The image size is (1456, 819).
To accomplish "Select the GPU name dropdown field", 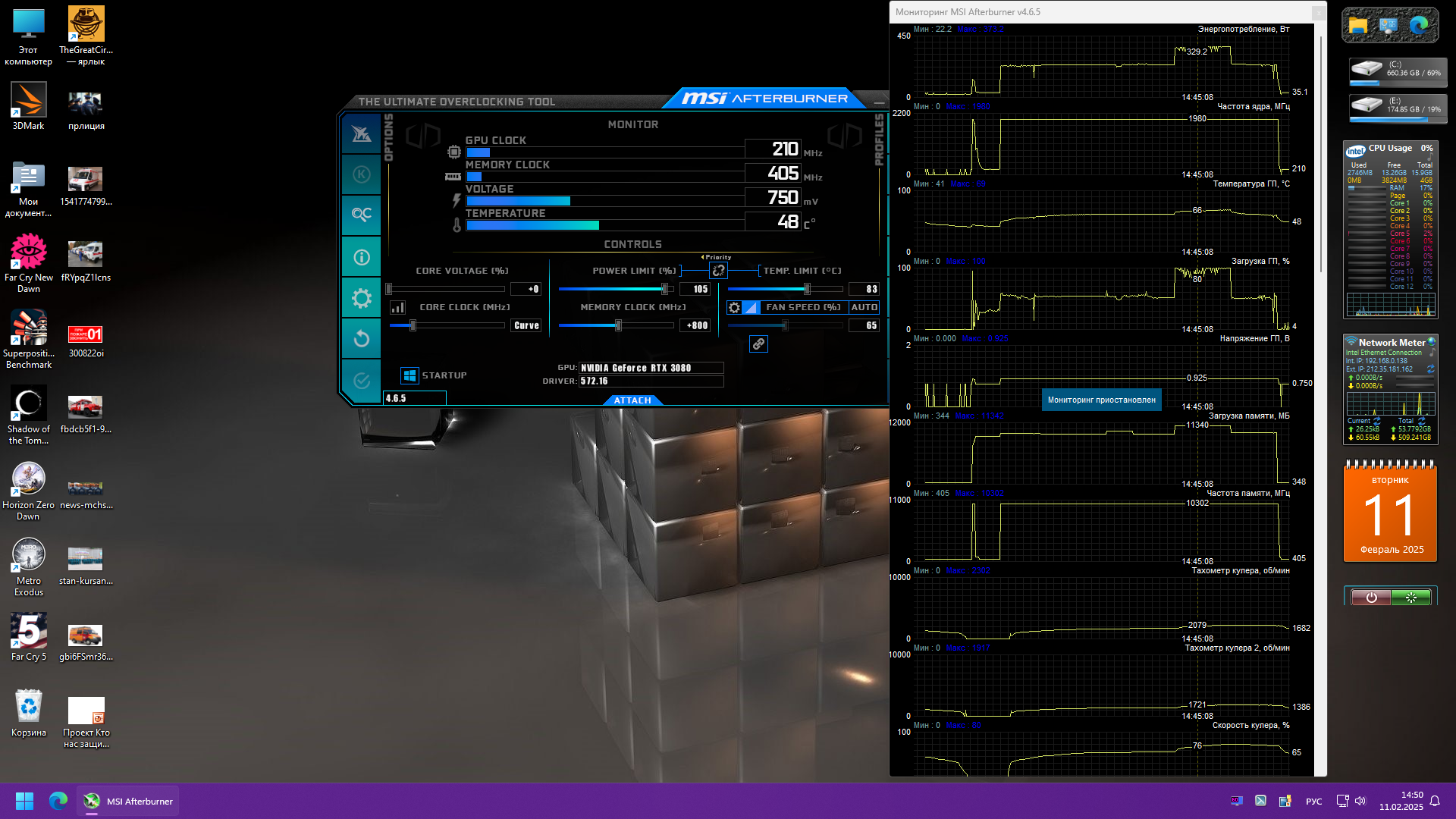I will (651, 368).
